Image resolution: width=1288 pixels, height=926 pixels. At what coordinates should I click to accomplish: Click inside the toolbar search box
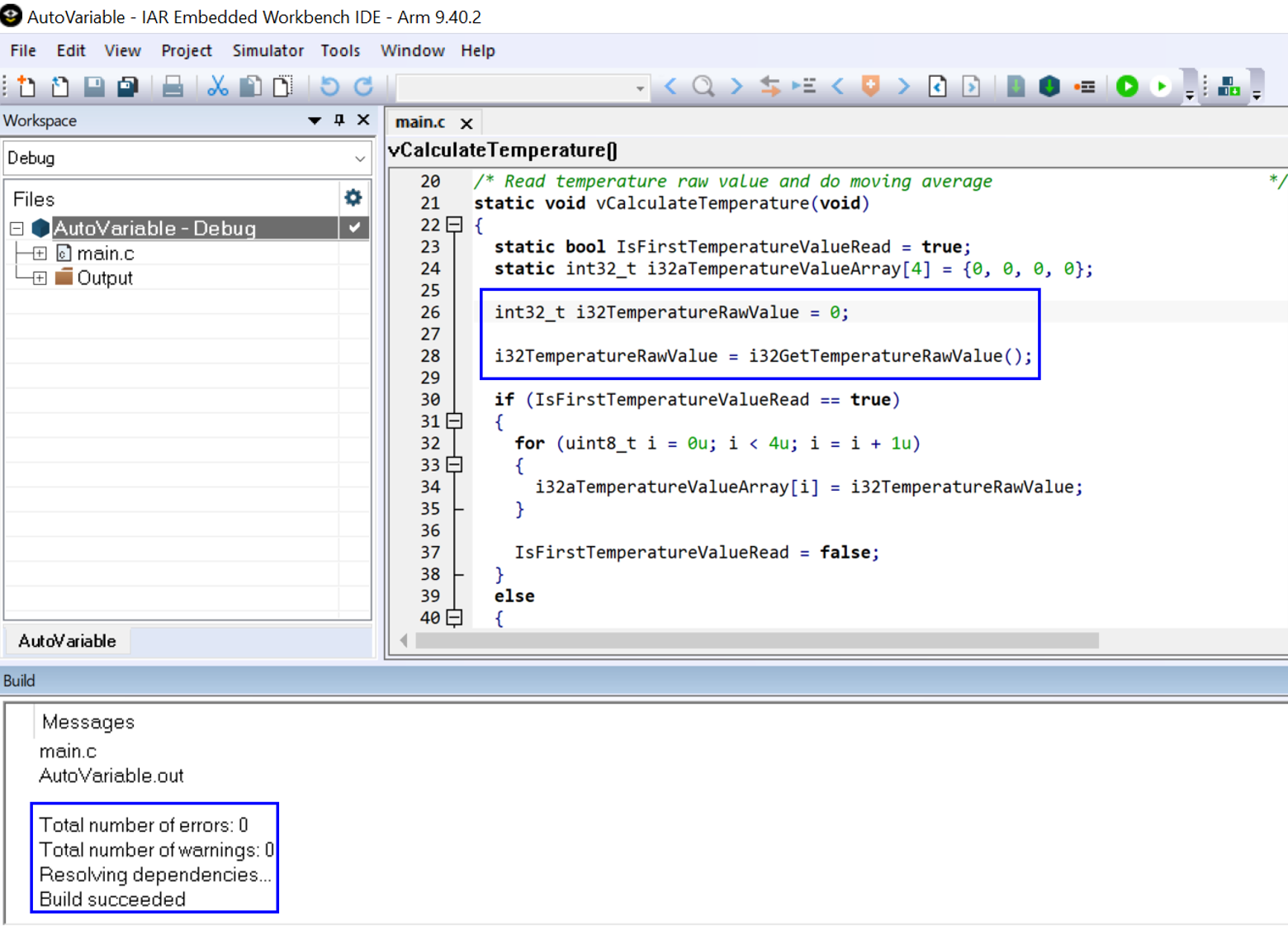pos(512,87)
